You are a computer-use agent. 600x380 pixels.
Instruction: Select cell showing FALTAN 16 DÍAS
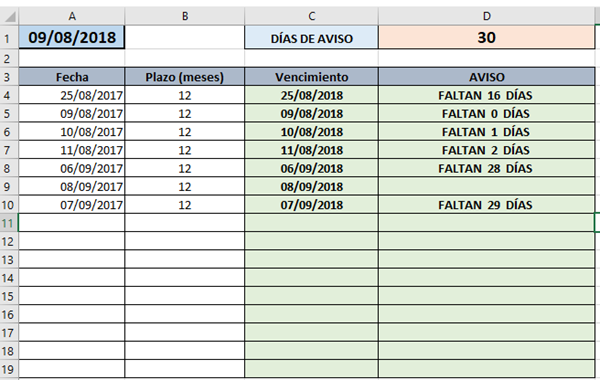pos(487,95)
